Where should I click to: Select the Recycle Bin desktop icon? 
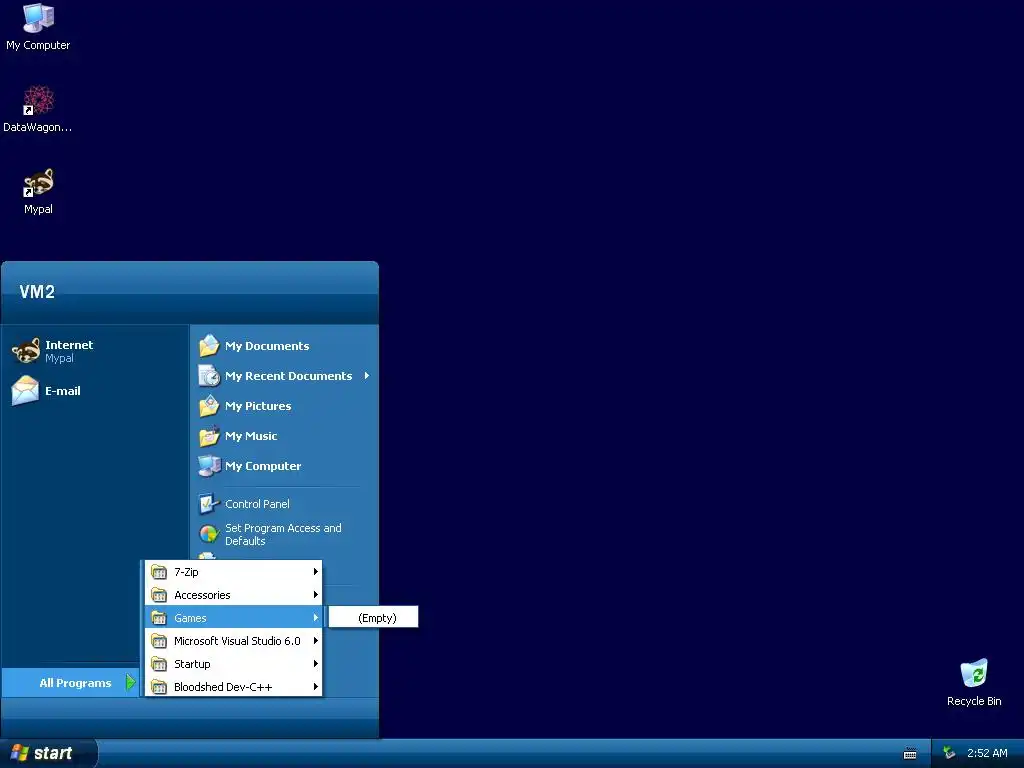click(x=974, y=674)
